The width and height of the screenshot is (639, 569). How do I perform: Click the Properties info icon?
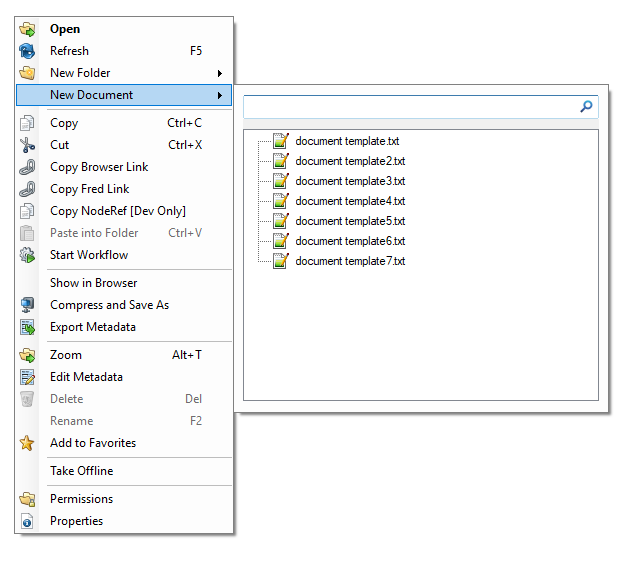click(x=27, y=521)
